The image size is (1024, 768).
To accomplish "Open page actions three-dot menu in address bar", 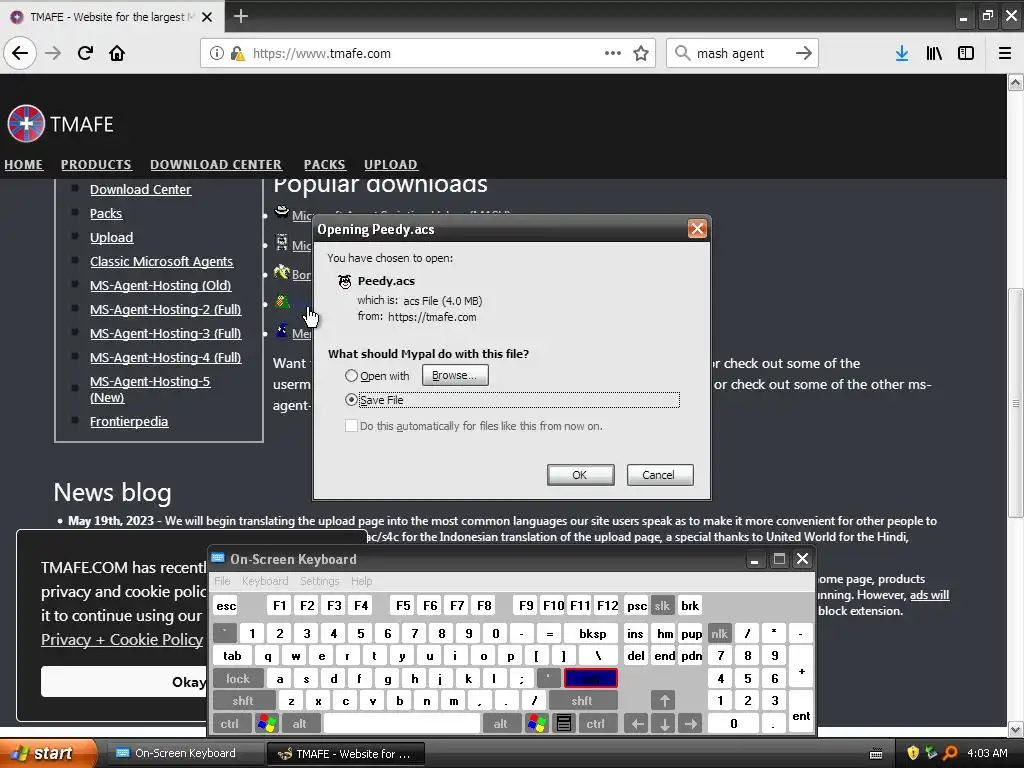I will (613, 53).
